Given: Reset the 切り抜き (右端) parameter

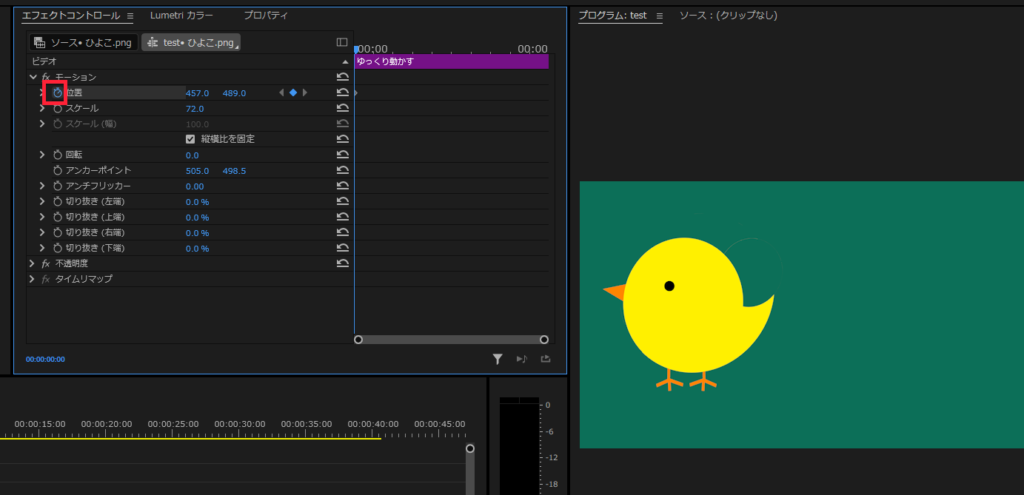Looking at the screenshot, I should click(343, 232).
